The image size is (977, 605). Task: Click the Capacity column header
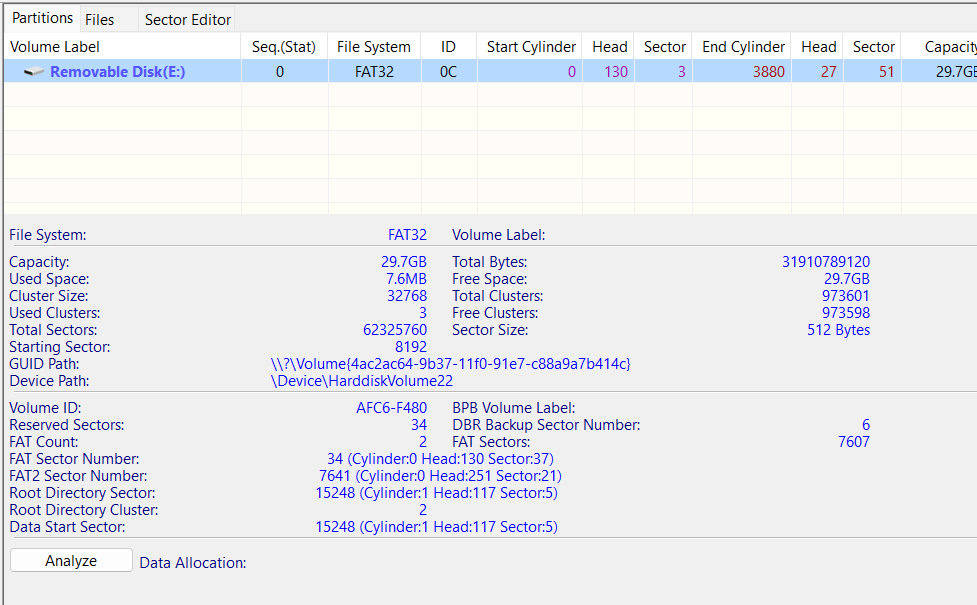click(949, 47)
